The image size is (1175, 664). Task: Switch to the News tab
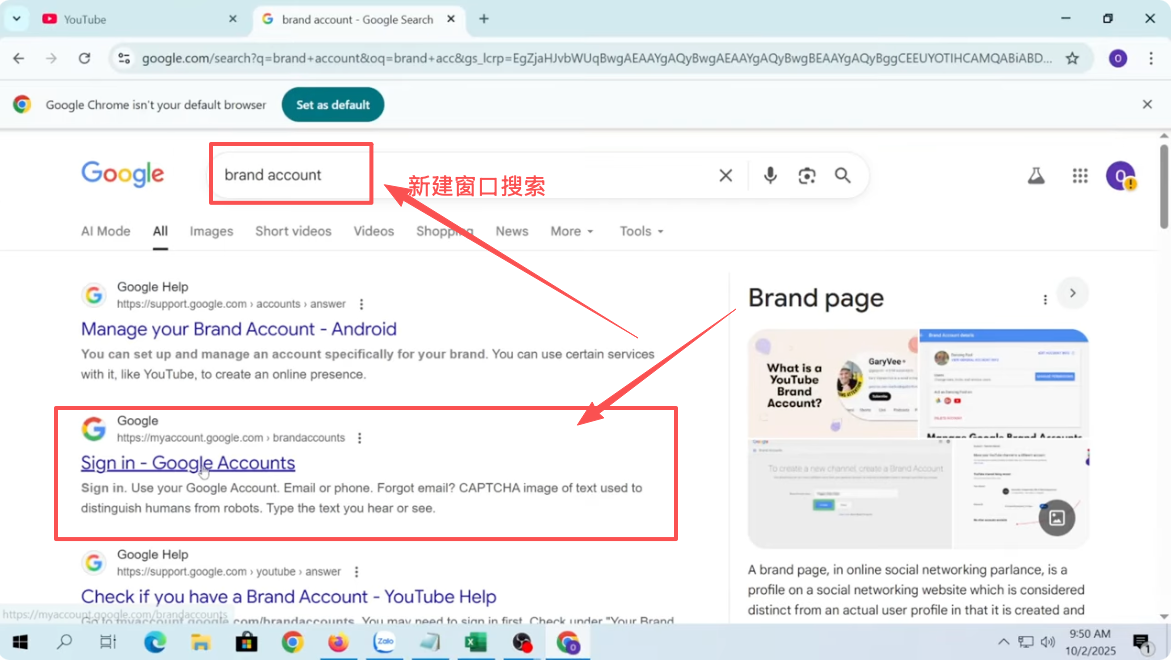click(513, 232)
